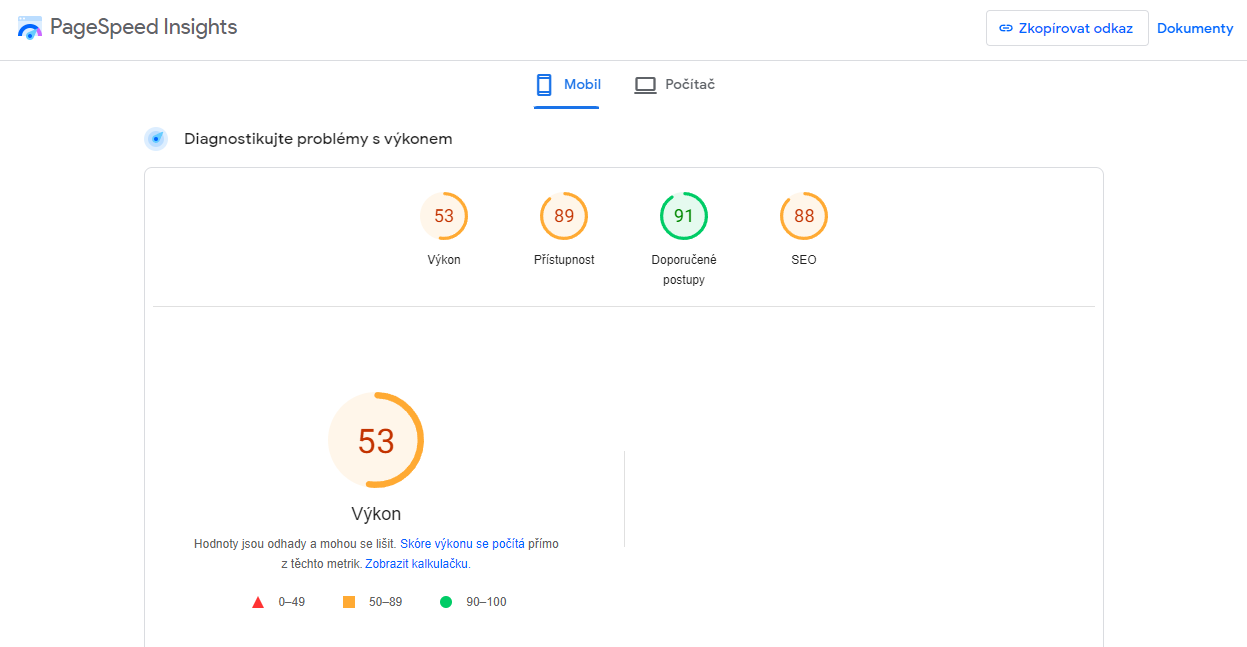Click the link chain icon in copy button
Screen dimensions: 1247x647
(1006, 28)
